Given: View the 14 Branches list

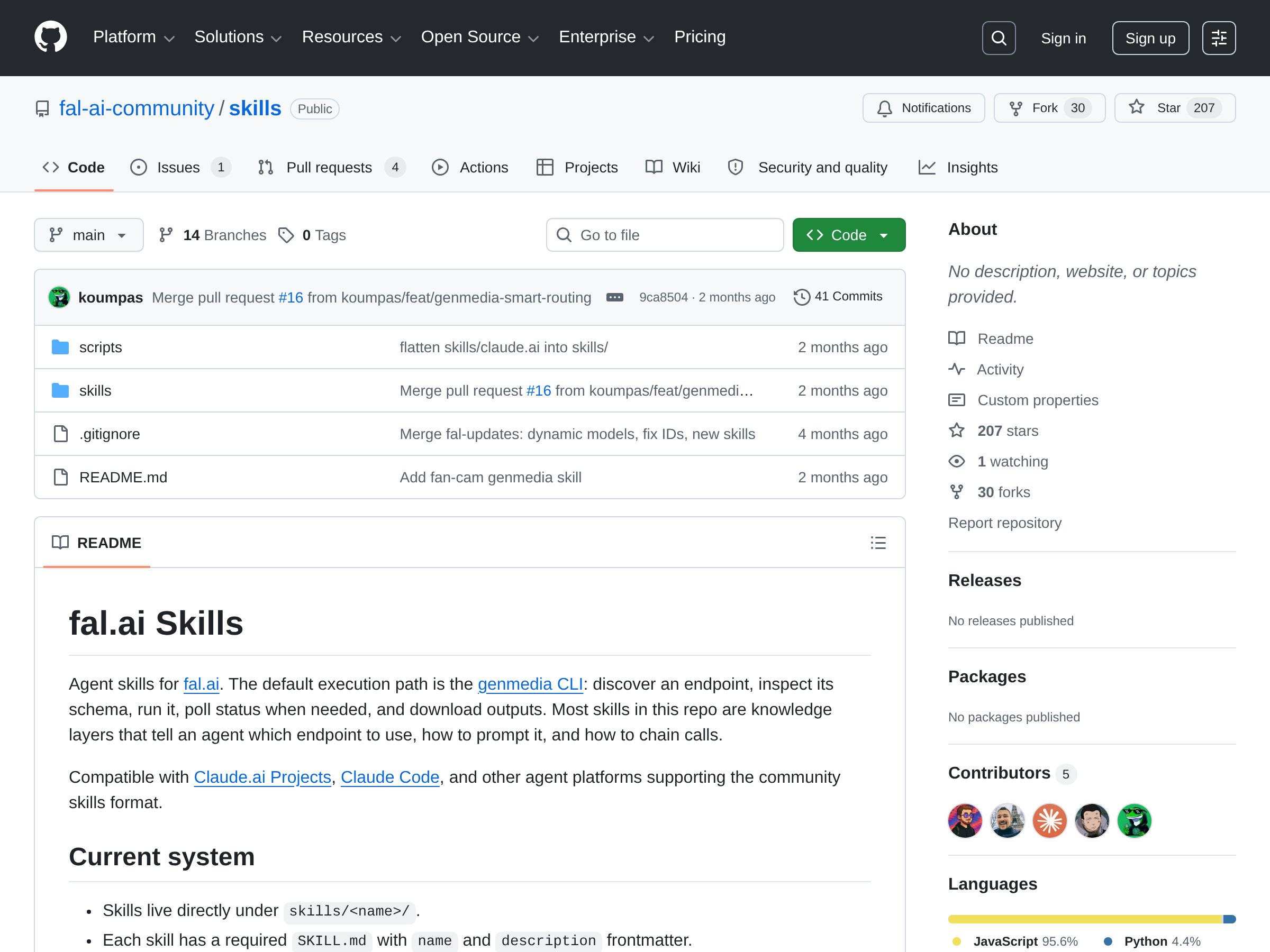Looking at the screenshot, I should coord(213,235).
